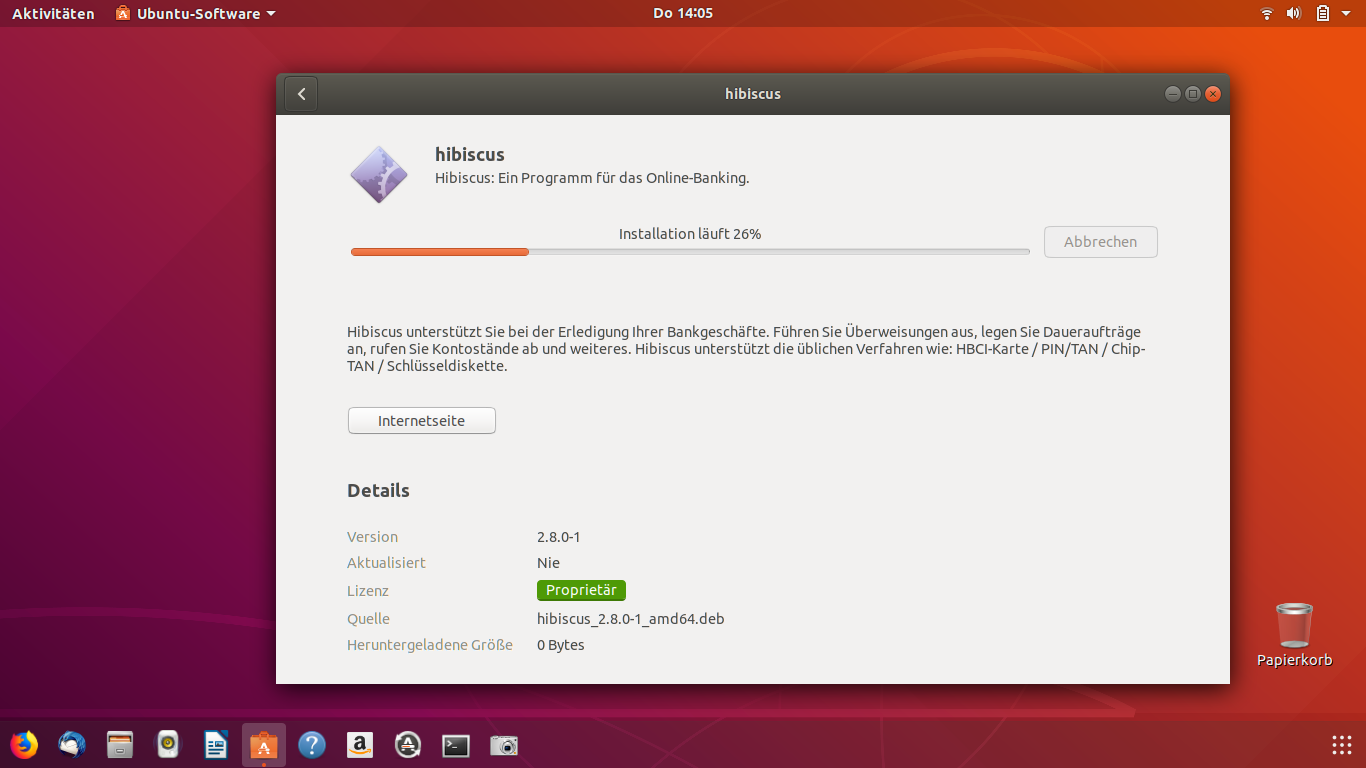Click 'Hibiscus: Ein Programm für das Online-Banking.' subtitle
This screenshot has height=768, width=1366.
(x=592, y=178)
